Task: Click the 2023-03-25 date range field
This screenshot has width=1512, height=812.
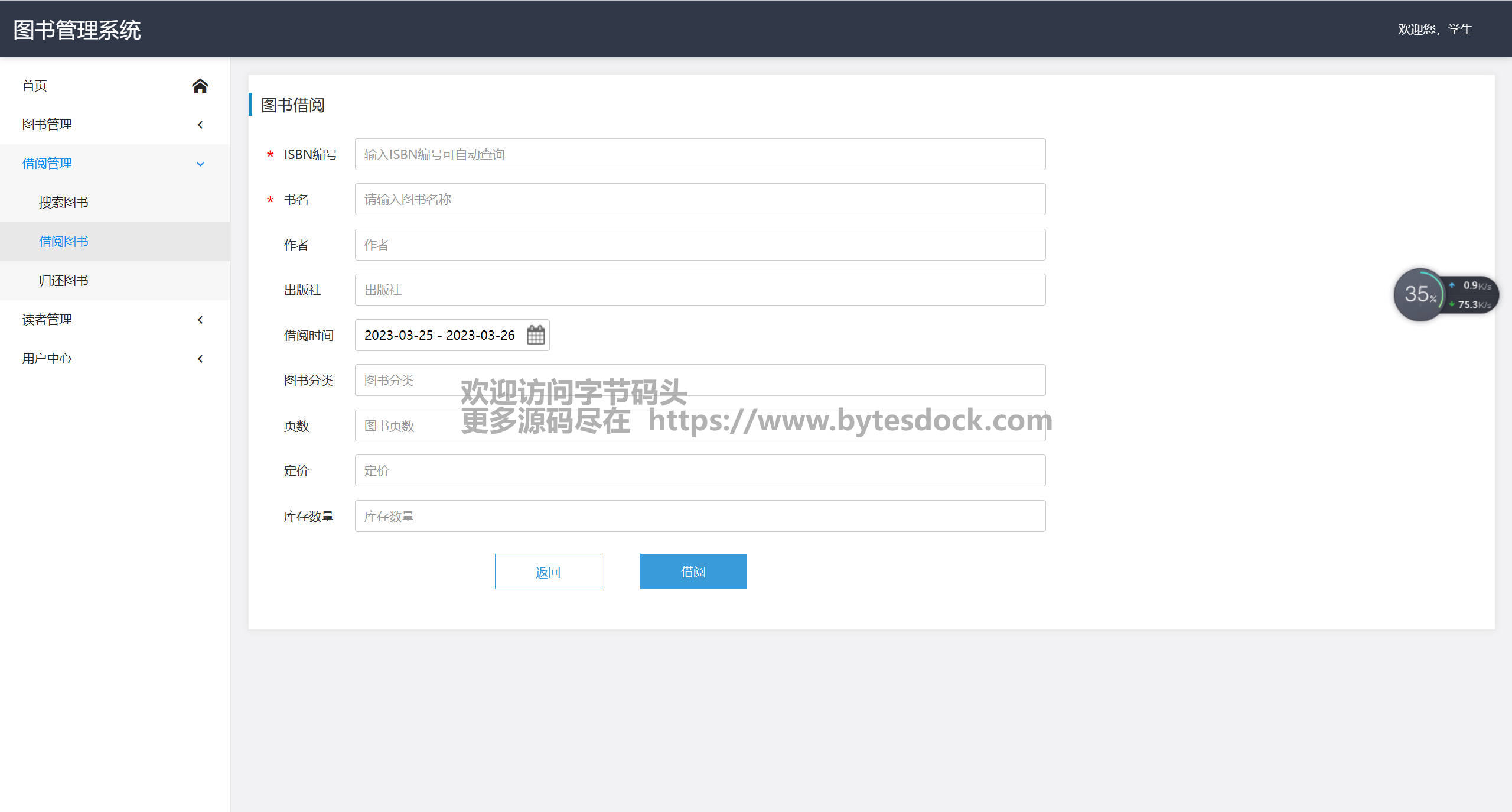Action: pyautogui.click(x=439, y=335)
